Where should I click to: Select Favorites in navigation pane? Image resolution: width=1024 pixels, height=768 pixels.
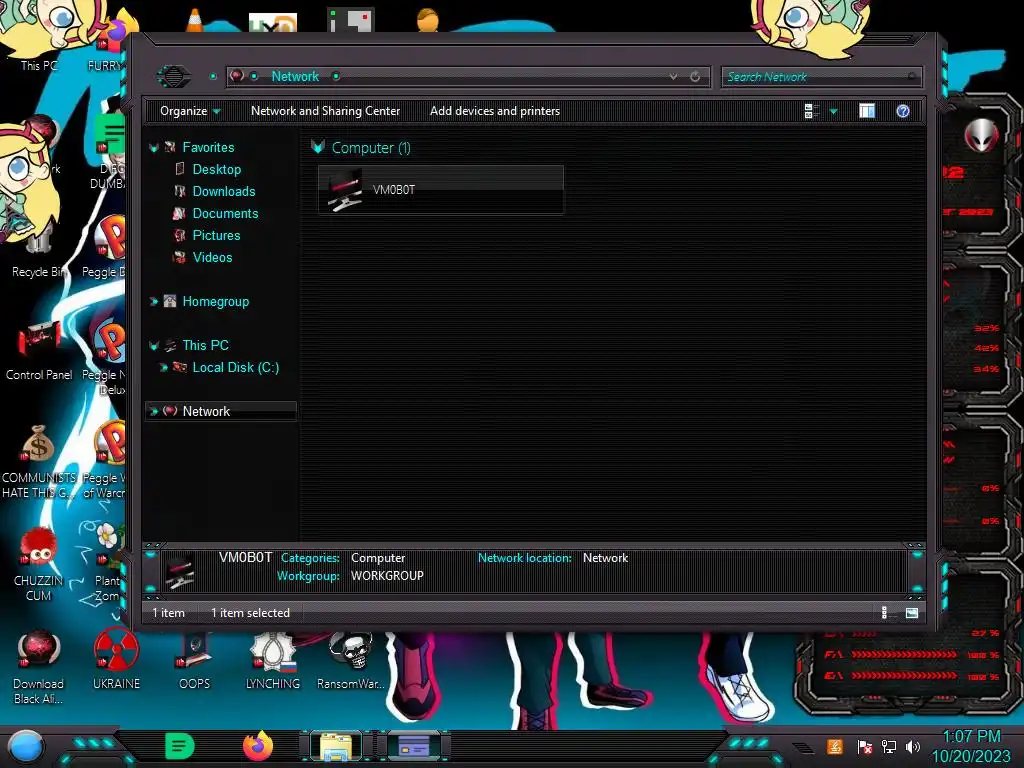pos(208,148)
